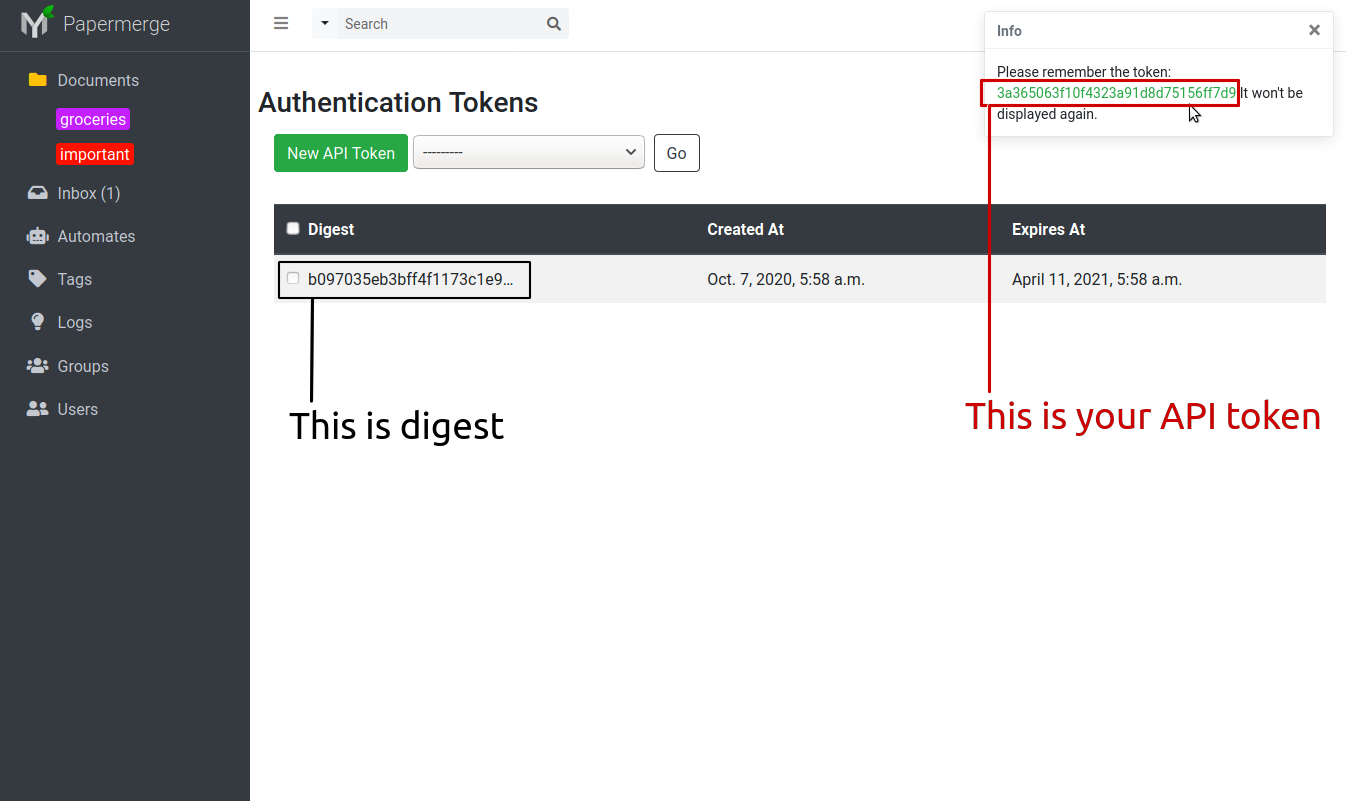Open the Tags section
1346x801 pixels.
pos(75,279)
